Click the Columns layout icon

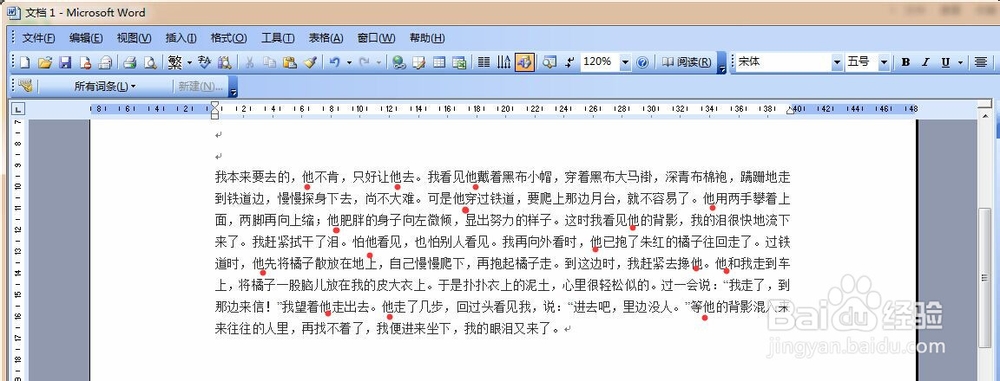tap(484, 63)
